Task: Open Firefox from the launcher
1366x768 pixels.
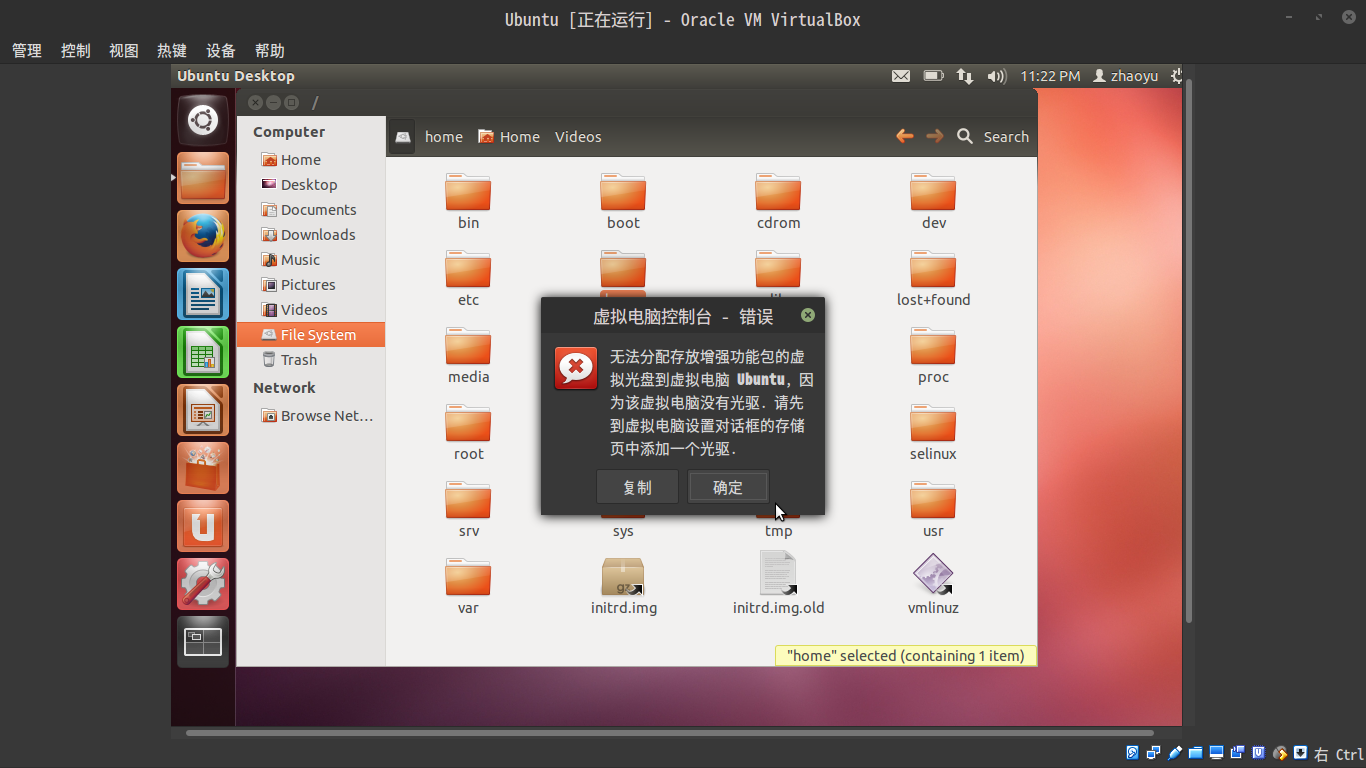Action: point(203,236)
